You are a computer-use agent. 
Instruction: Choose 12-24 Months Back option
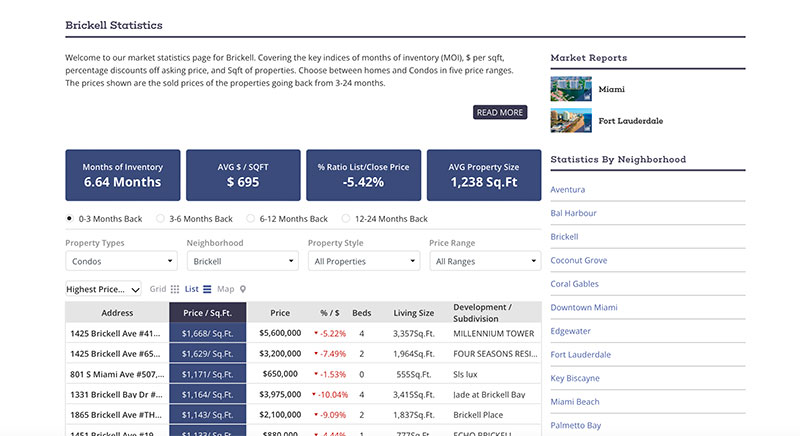(x=346, y=218)
